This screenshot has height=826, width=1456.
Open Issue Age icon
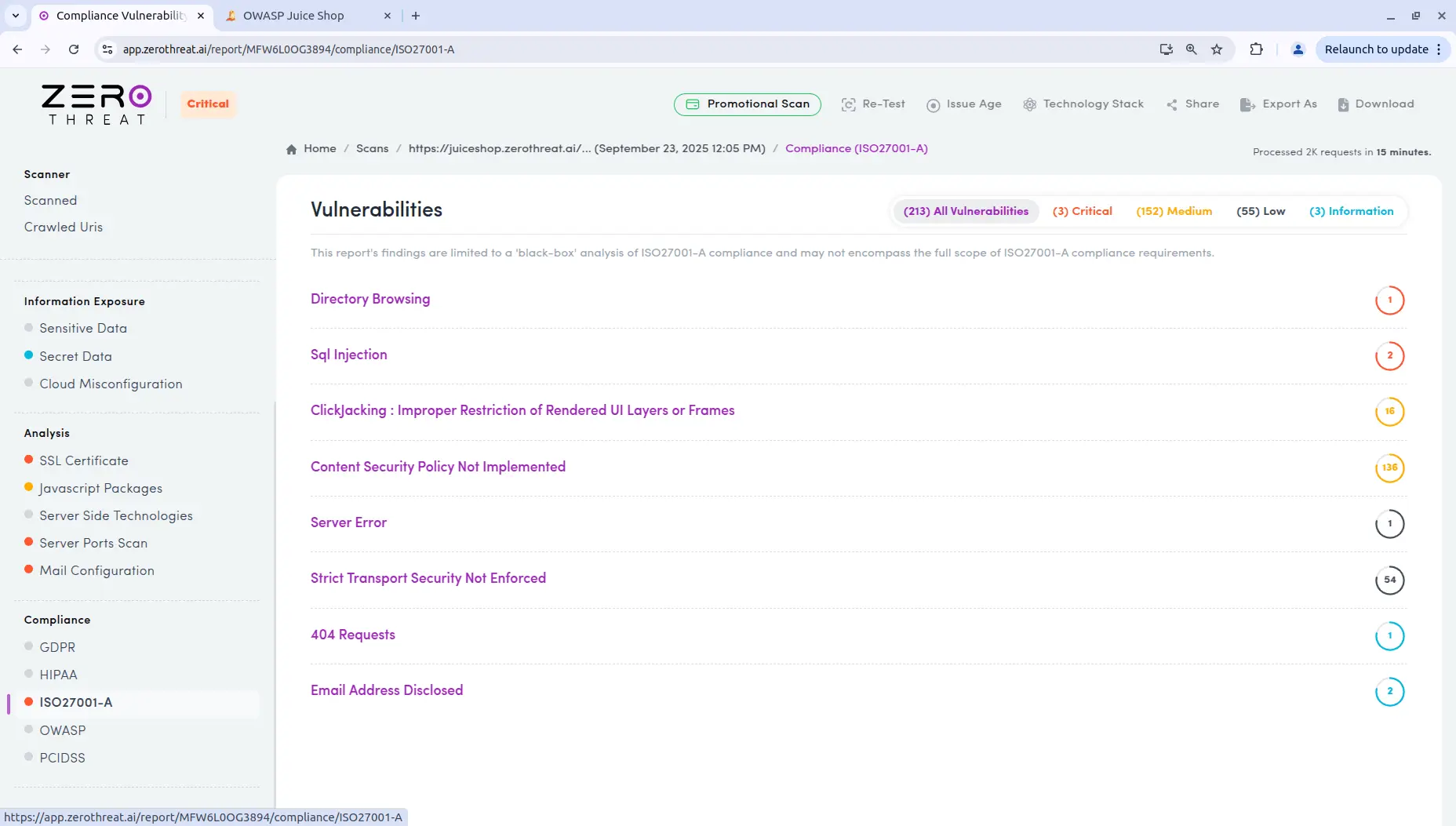(933, 105)
